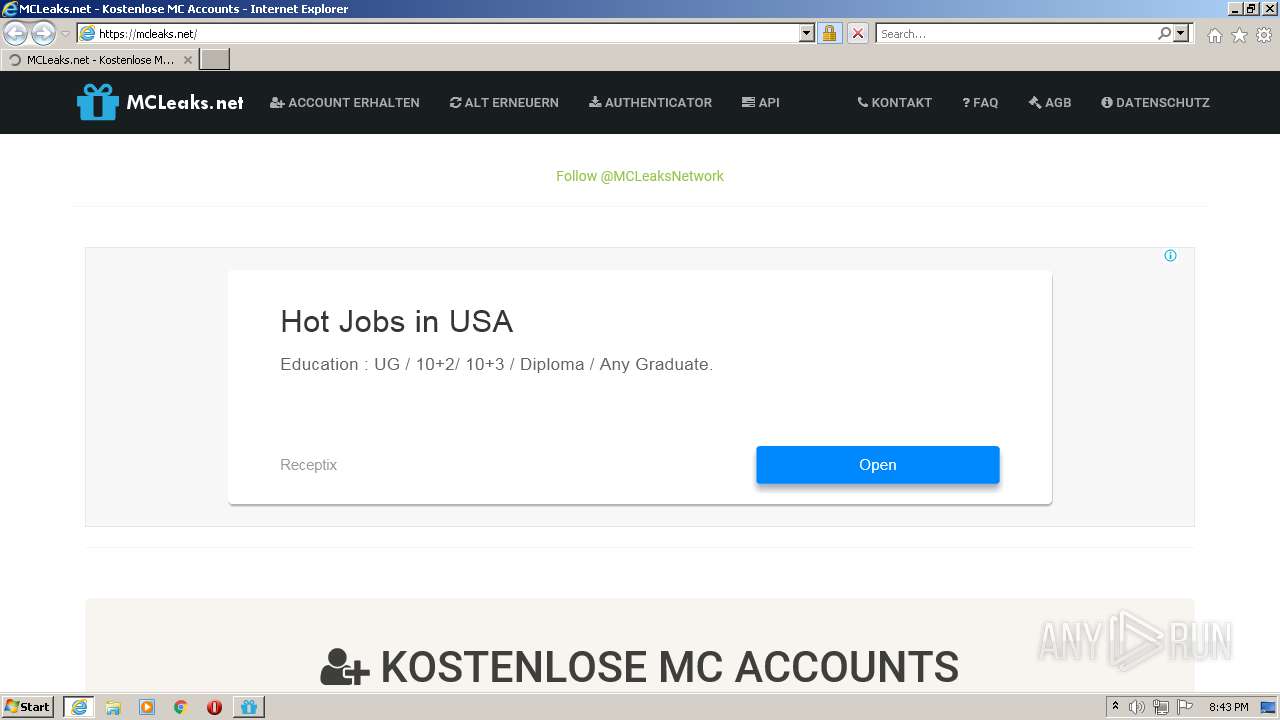1280x720 pixels.
Task: Open the AGB page link
Action: tap(1050, 102)
